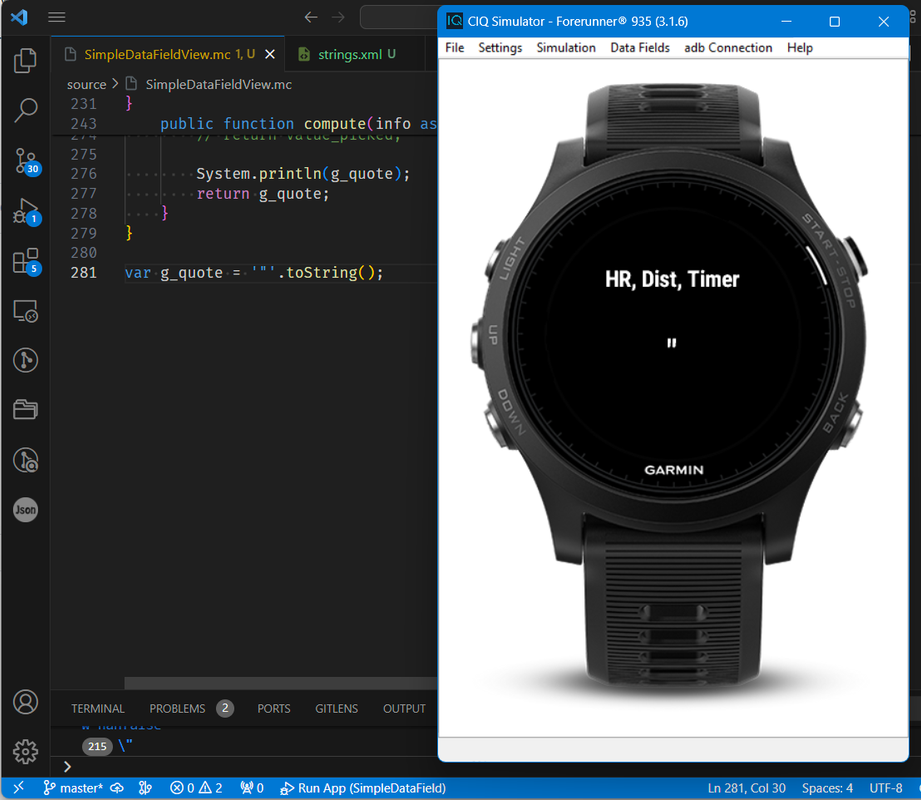This screenshot has width=921, height=800.
Task: Click the System.println(g_quote) line
Action: [303, 174]
